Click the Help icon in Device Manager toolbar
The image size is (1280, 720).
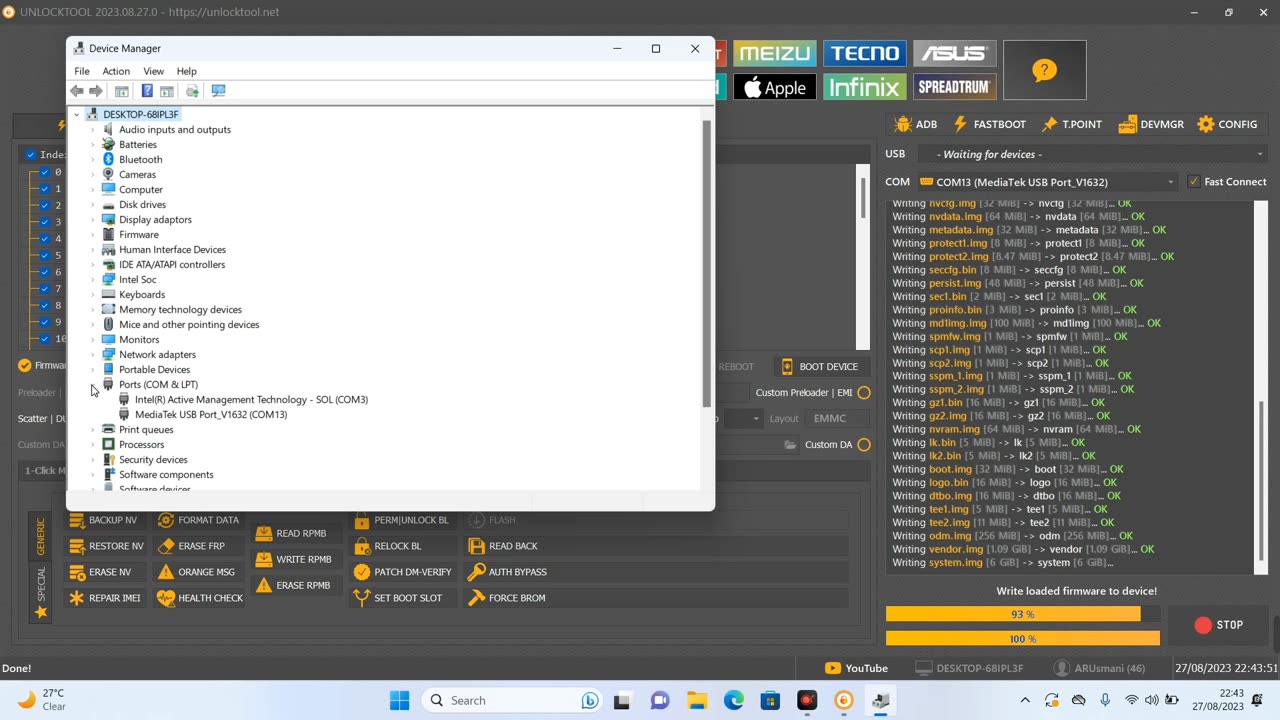click(x=147, y=91)
